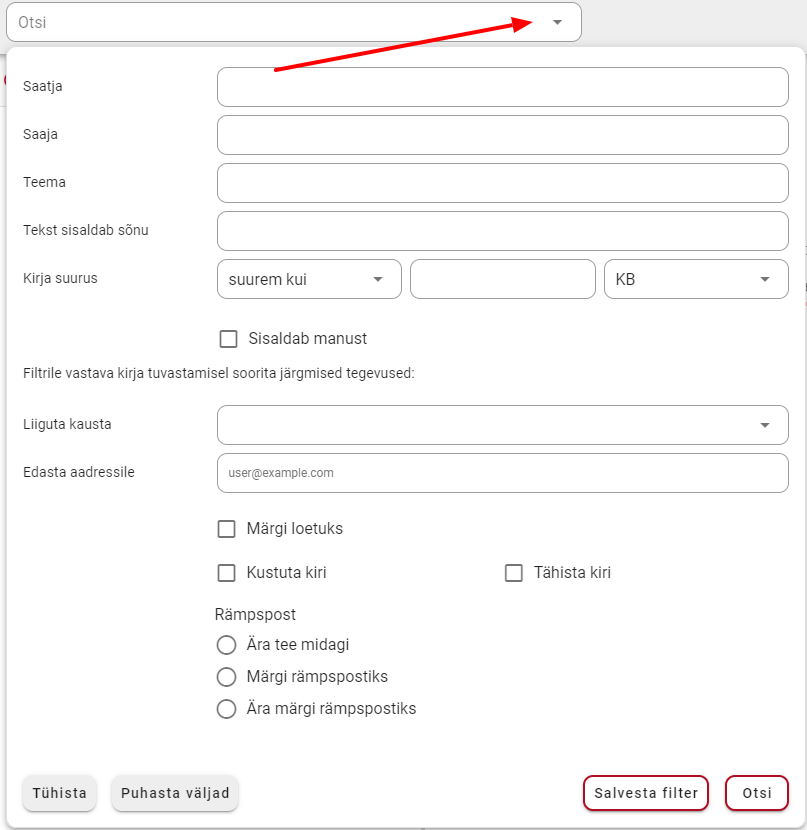807x830 pixels.
Task: Focus the Saatja sender input field
Action: click(x=503, y=87)
